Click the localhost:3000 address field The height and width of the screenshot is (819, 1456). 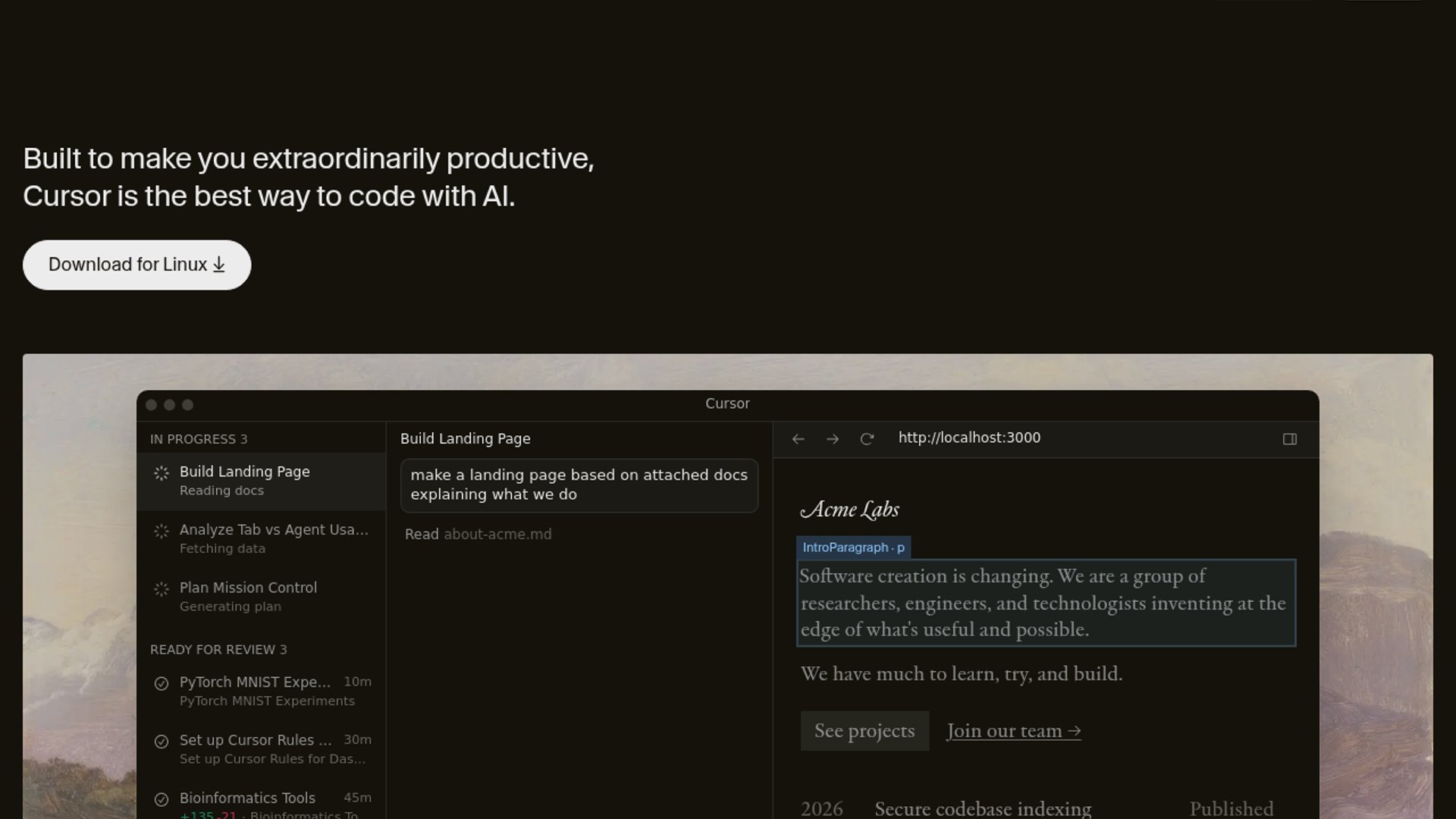pyautogui.click(x=969, y=438)
